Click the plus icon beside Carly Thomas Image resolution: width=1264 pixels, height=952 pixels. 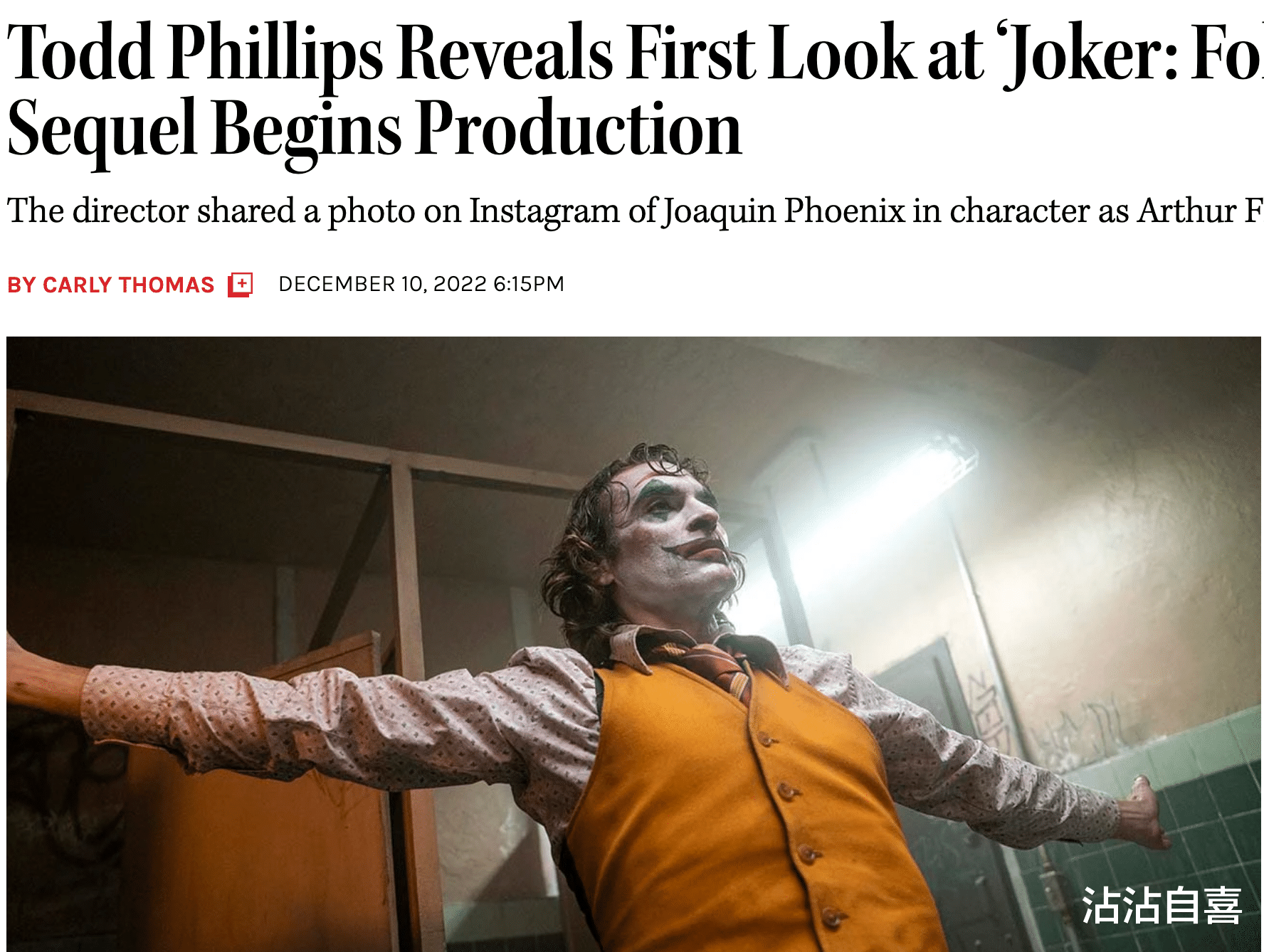tap(241, 285)
